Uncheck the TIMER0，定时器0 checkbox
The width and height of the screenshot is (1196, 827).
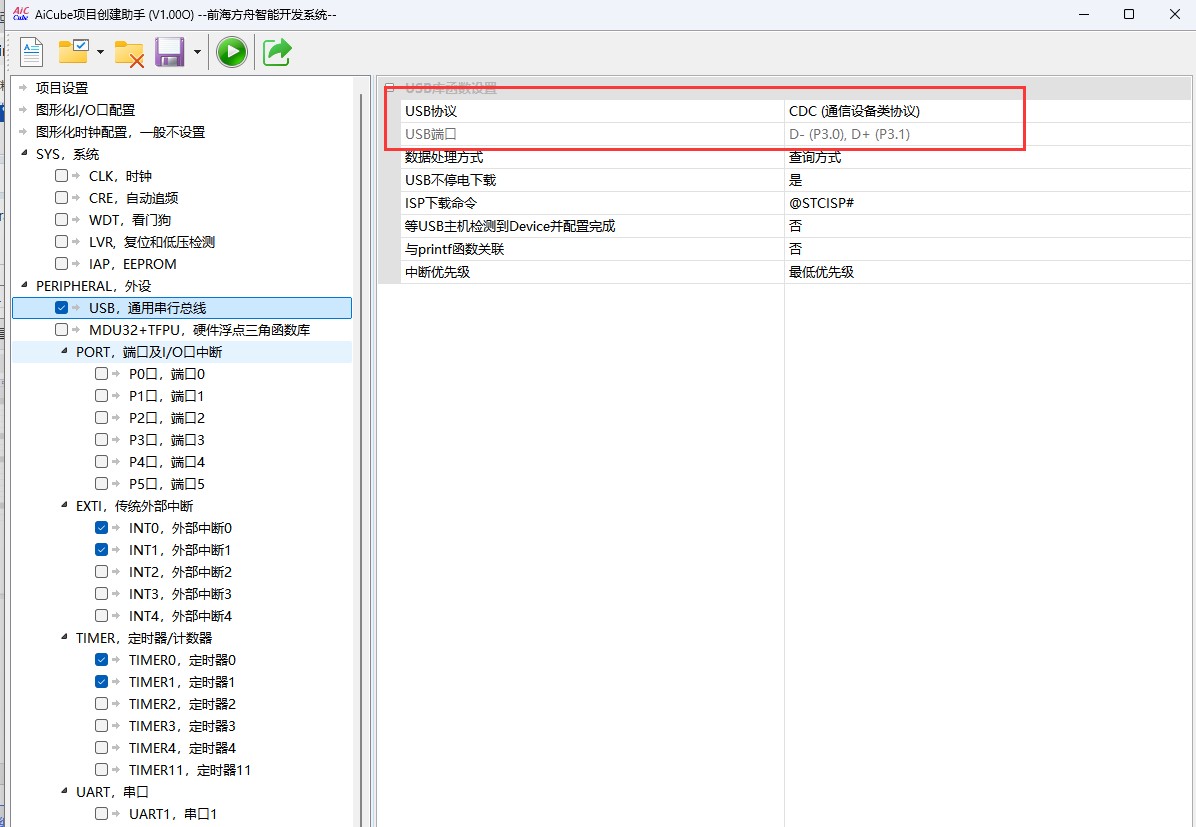click(x=101, y=660)
